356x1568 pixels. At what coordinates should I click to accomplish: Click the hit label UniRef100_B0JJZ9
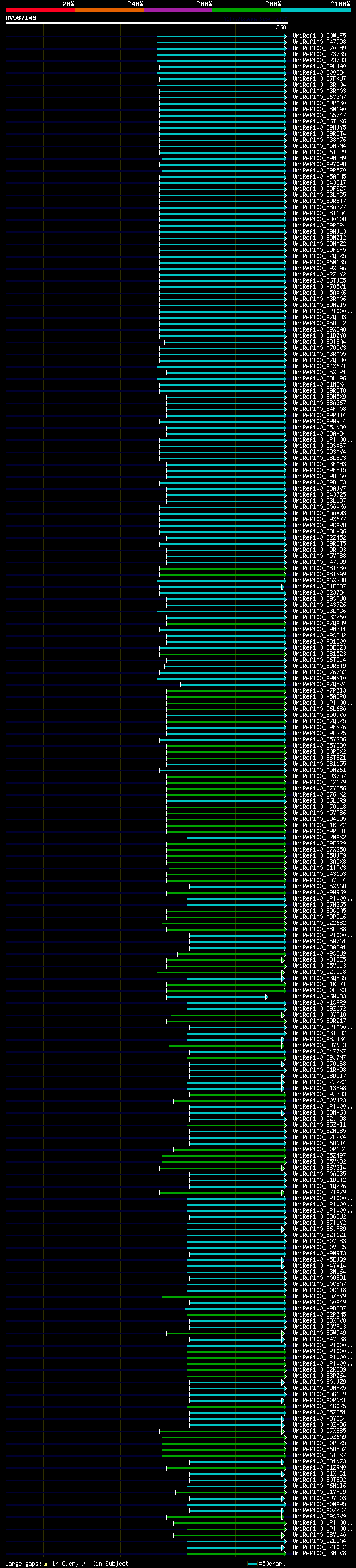tap(319, 1382)
